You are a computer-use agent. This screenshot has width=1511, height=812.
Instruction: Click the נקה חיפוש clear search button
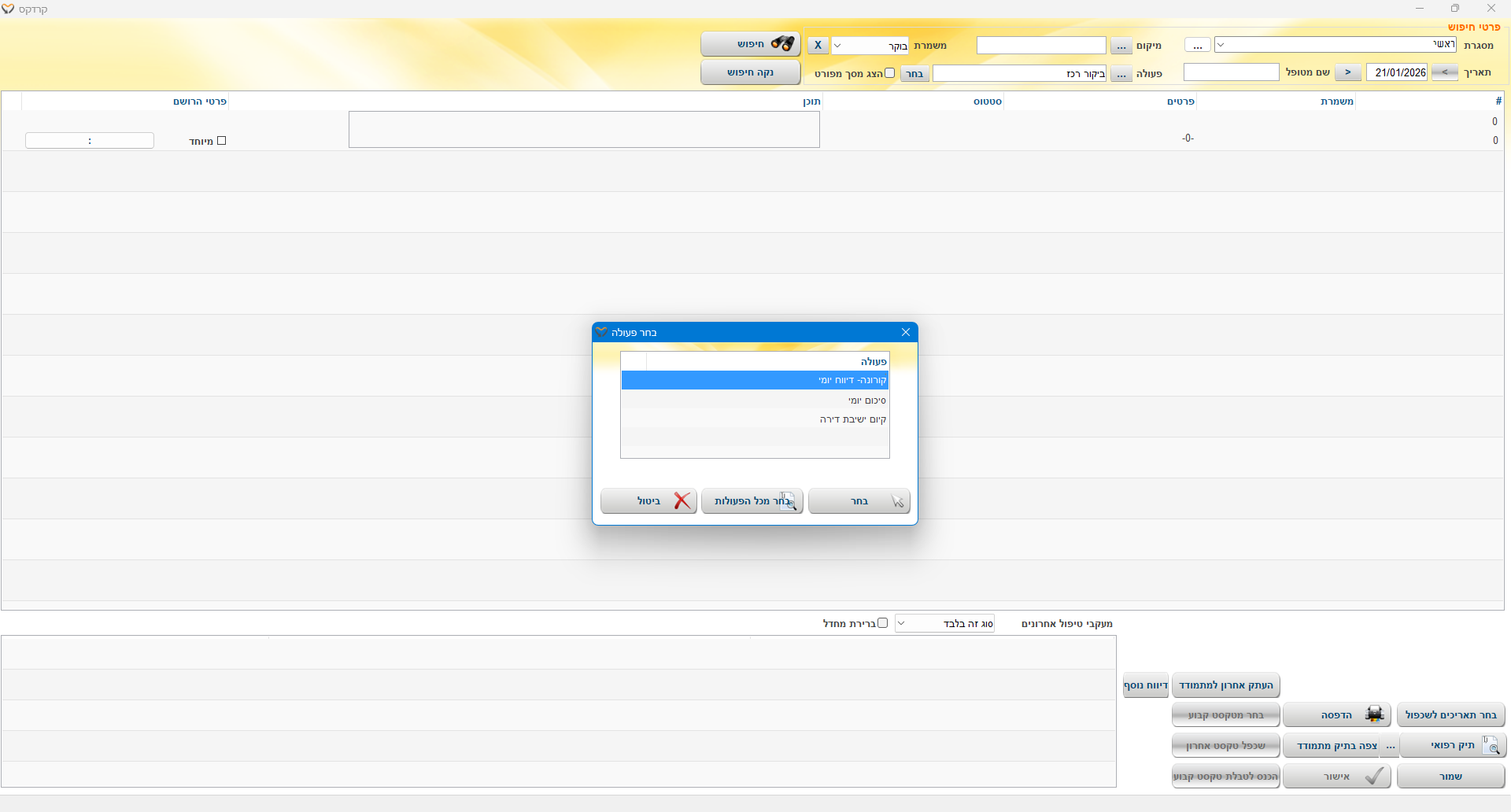[x=751, y=72]
